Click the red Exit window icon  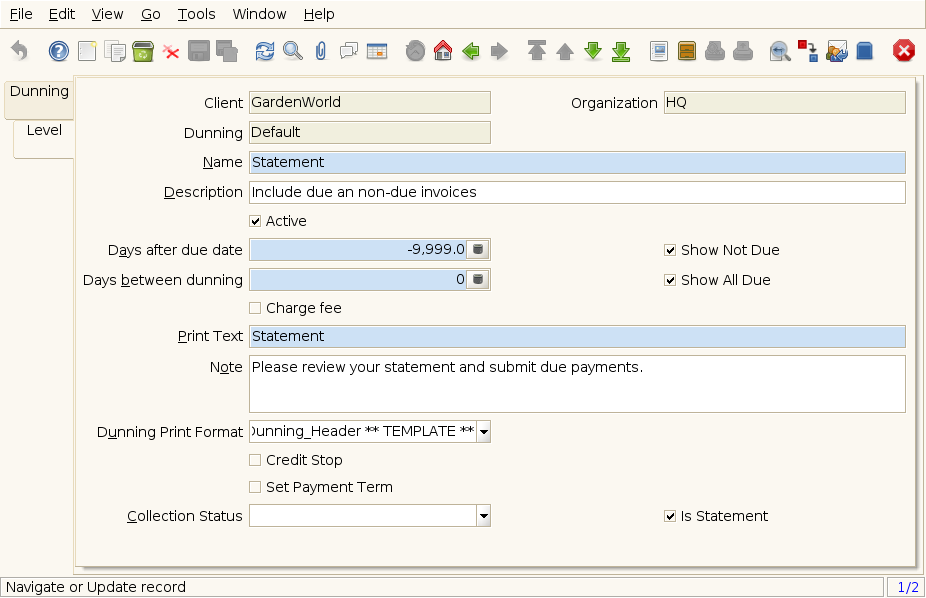[904, 51]
